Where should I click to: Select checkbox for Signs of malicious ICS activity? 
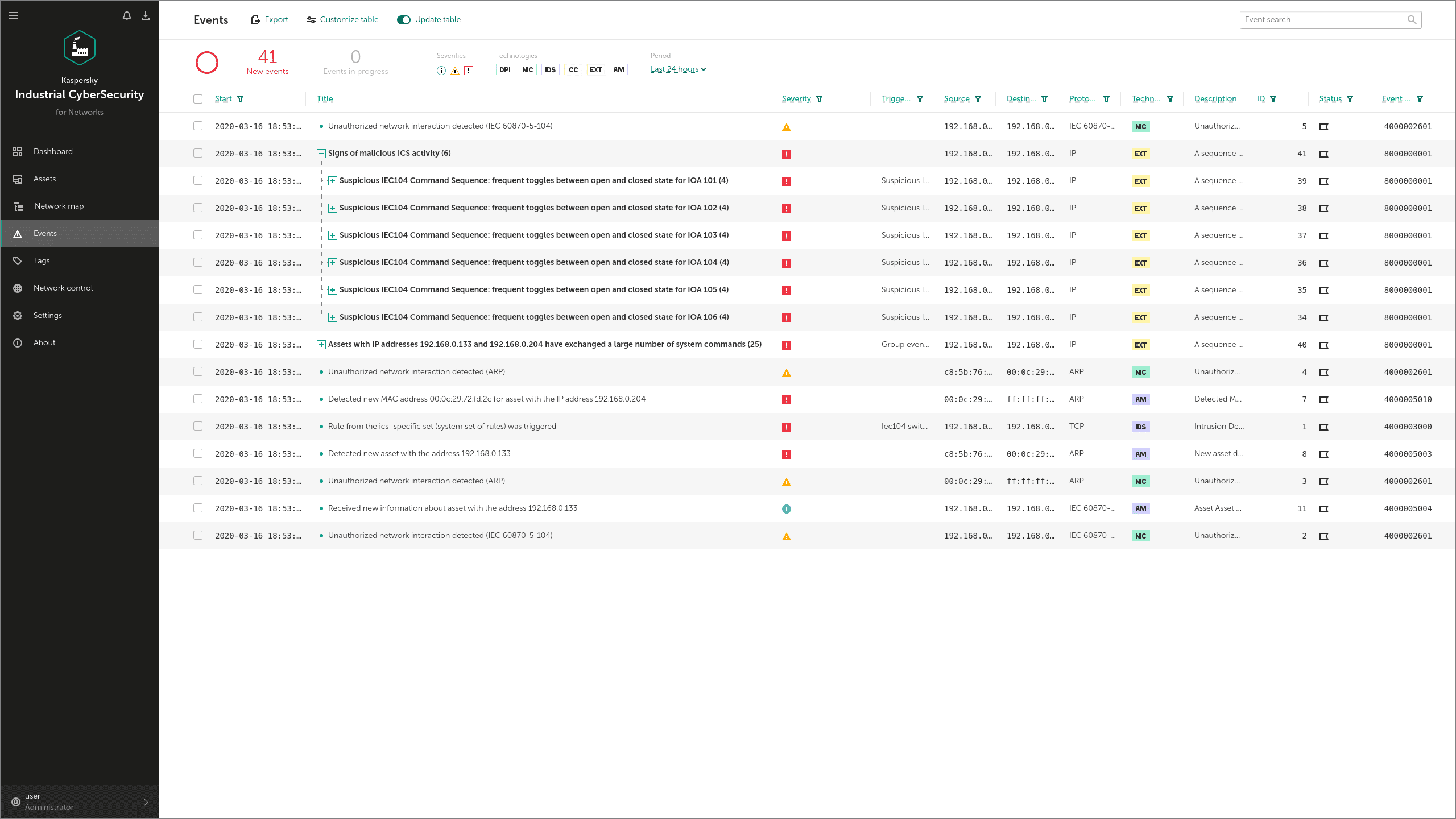coord(198,154)
